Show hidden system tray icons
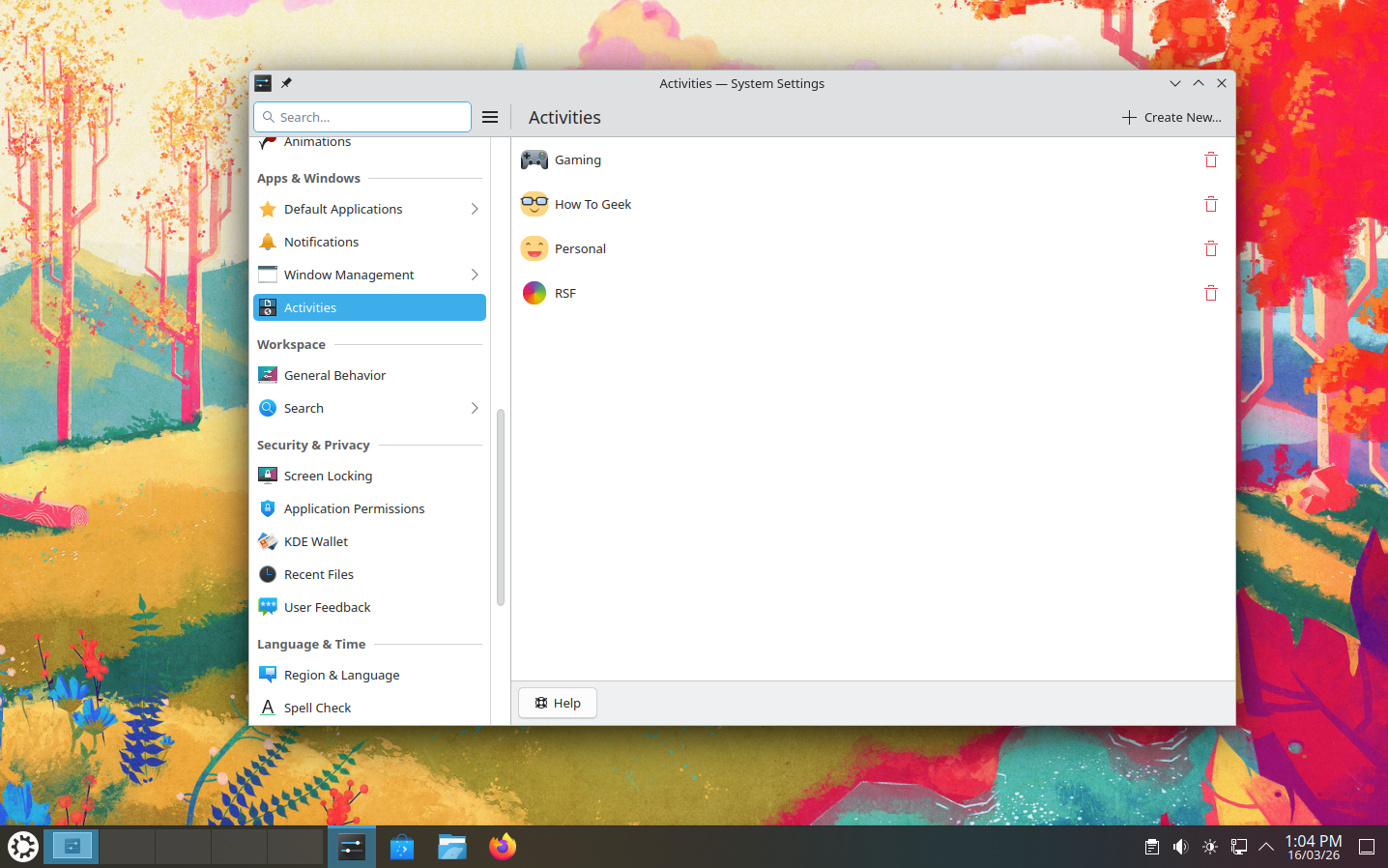Screen dimensions: 1388x868 click(x=1266, y=847)
